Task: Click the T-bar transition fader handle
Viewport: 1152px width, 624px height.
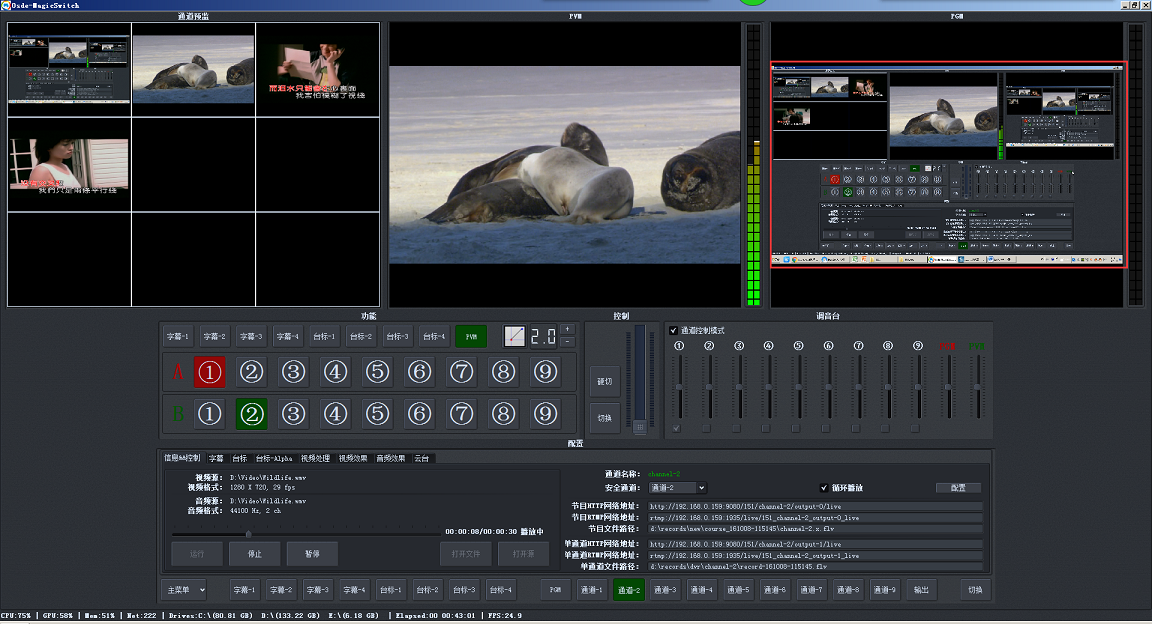Action: pyautogui.click(x=640, y=426)
